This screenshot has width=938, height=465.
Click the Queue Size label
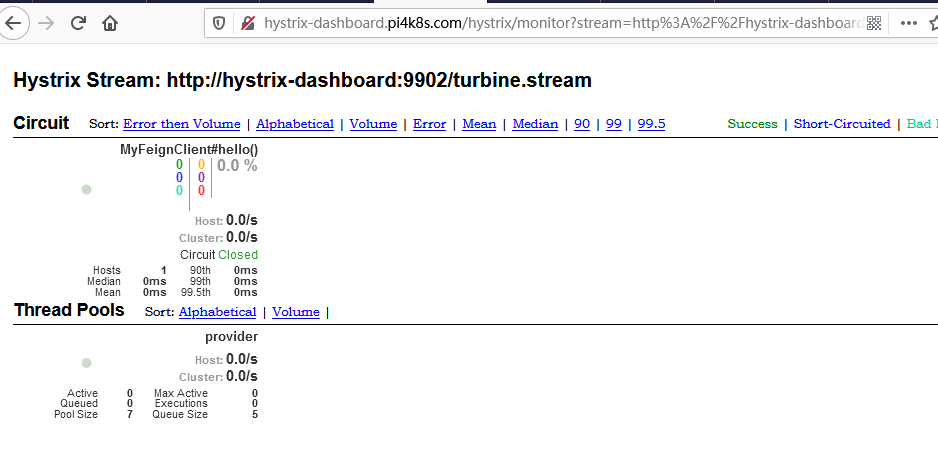click(x=180, y=414)
